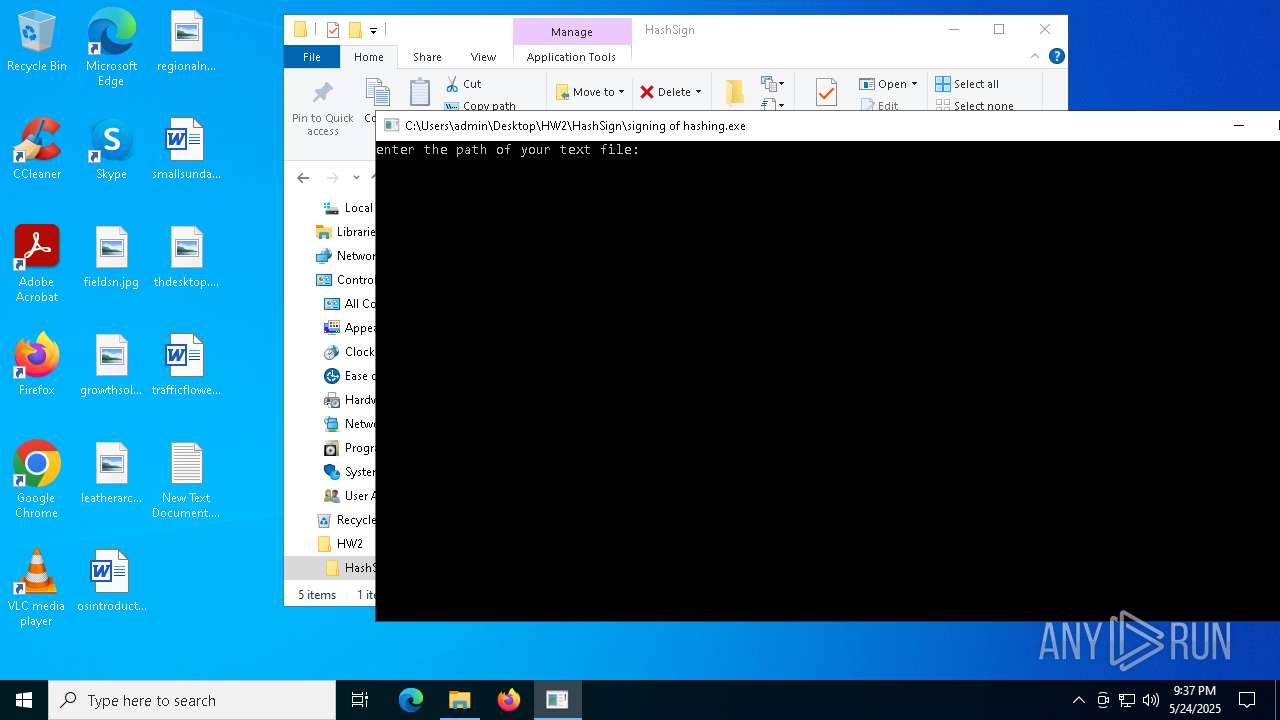Collapse the Explorer ribbon chevron

click(1035, 57)
